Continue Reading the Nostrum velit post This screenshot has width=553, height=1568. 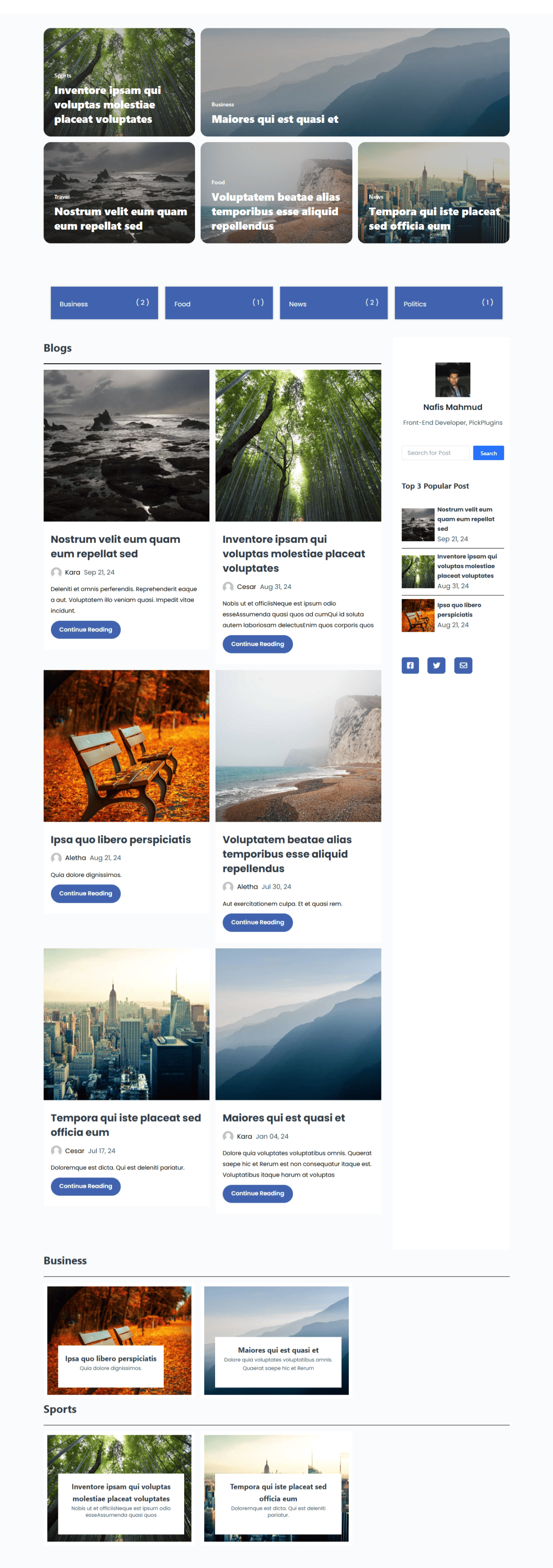click(x=86, y=630)
